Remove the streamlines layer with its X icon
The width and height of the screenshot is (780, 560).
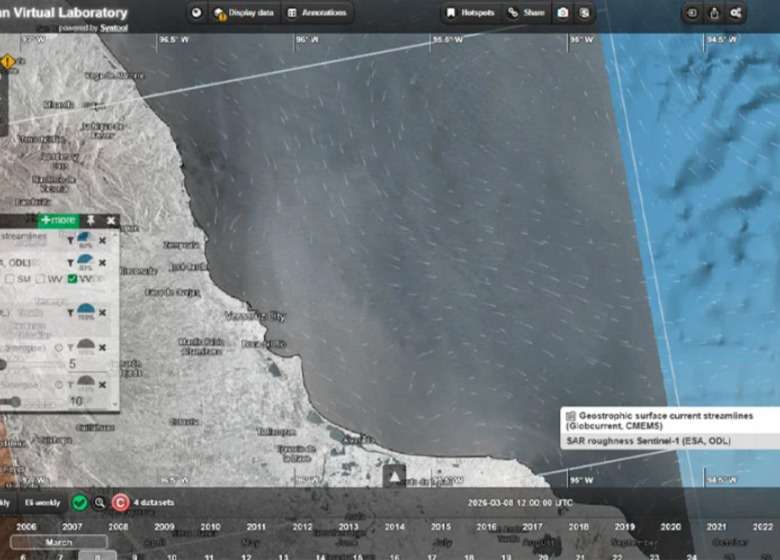[x=102, y=238]
